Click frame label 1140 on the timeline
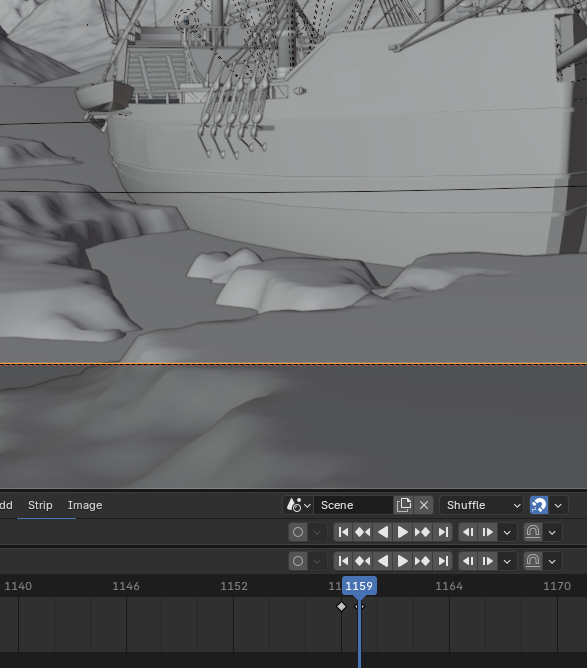587x668 pixels. coord(18,586)
